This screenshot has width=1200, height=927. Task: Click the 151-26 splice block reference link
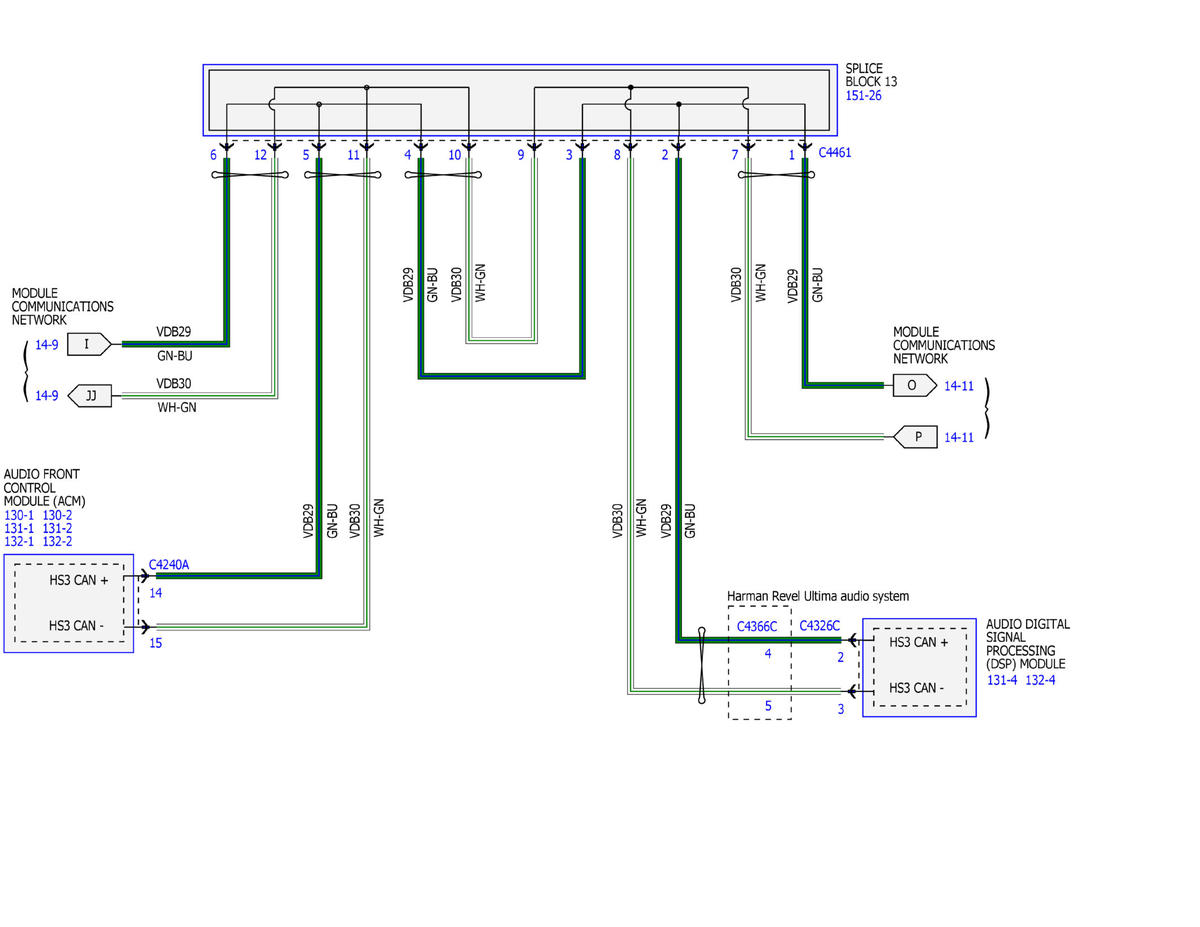863,96
